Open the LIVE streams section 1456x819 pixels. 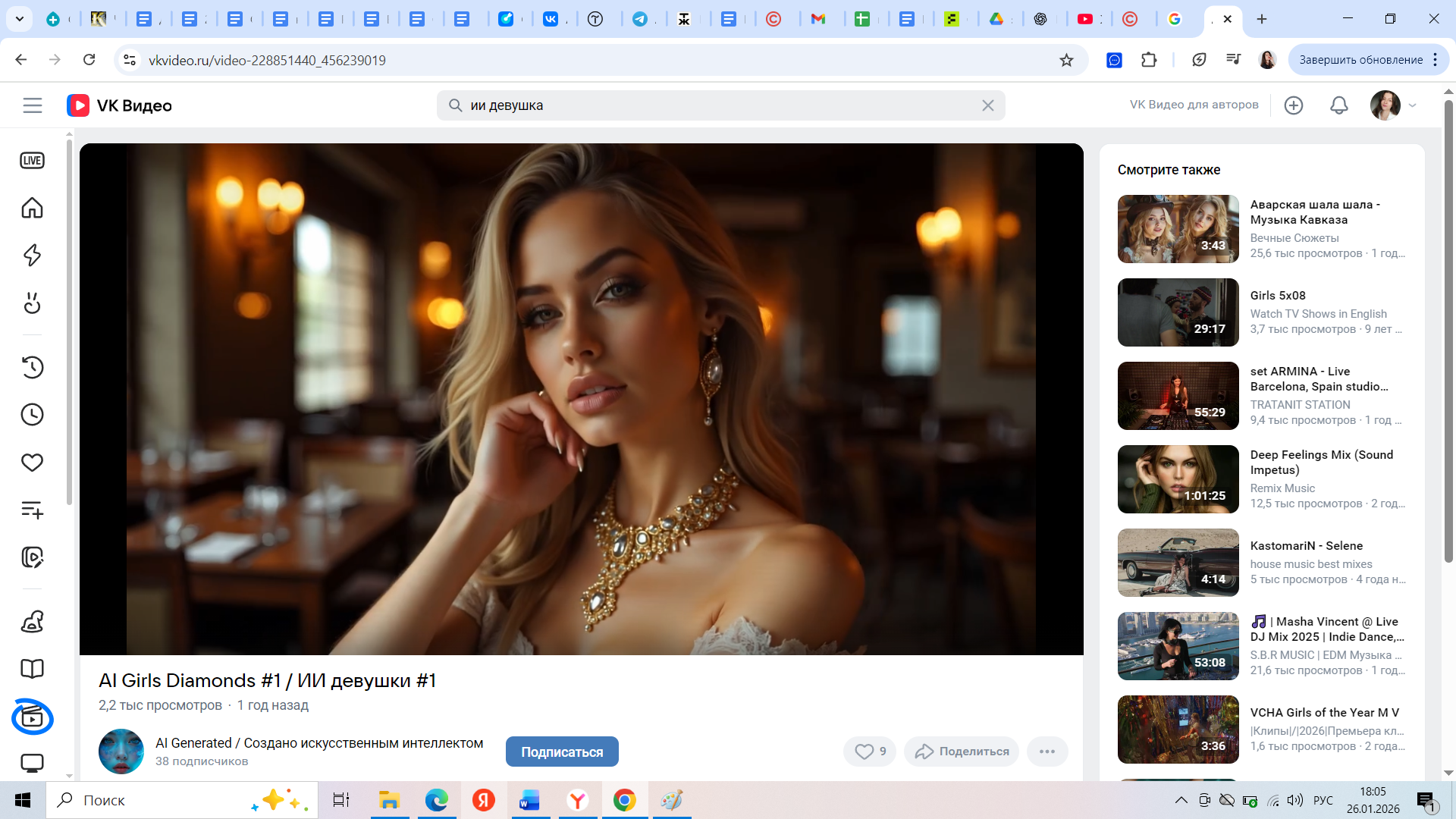pos(32,160)
